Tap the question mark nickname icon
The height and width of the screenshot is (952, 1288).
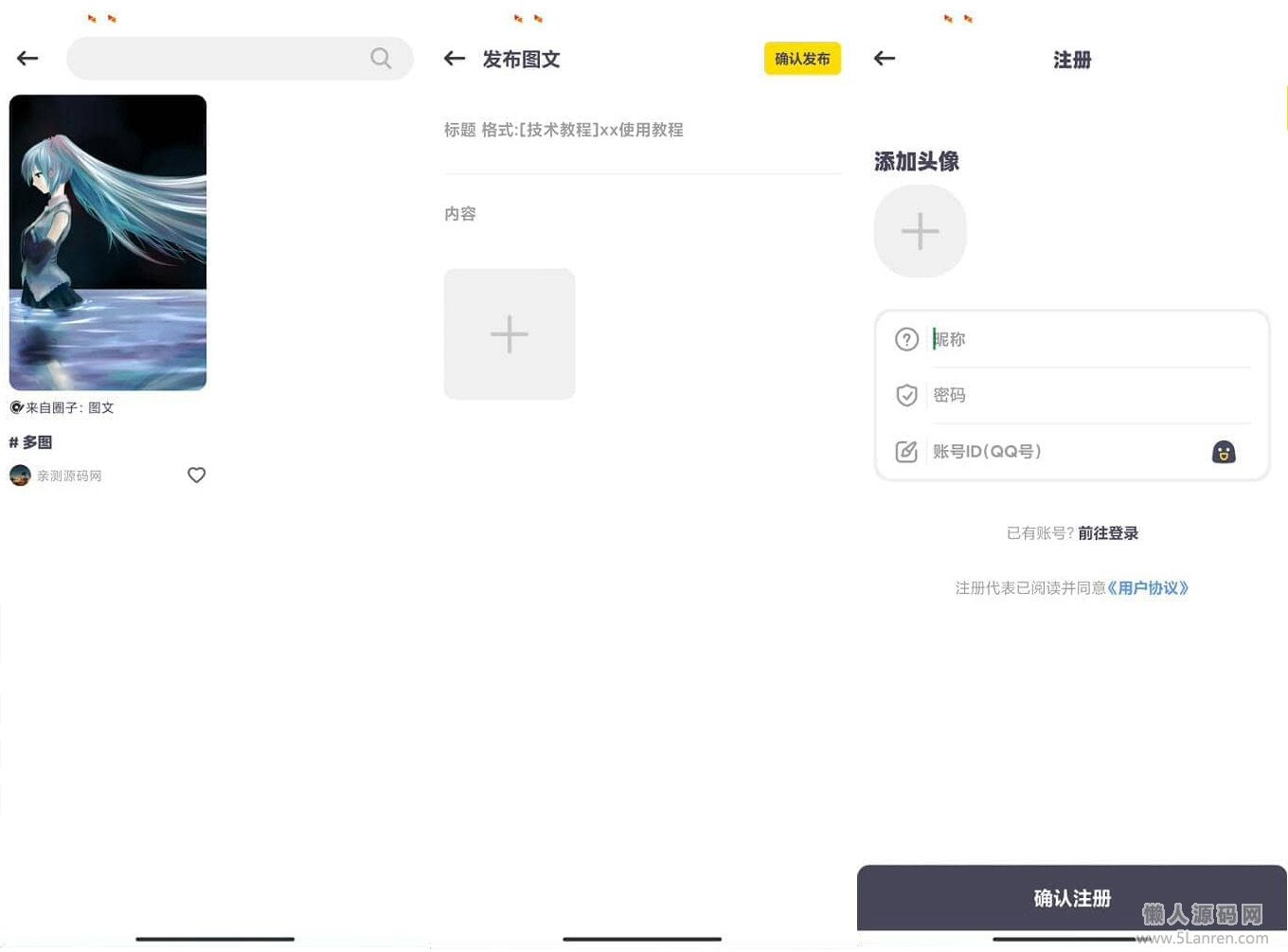click(x=906, y=339)
